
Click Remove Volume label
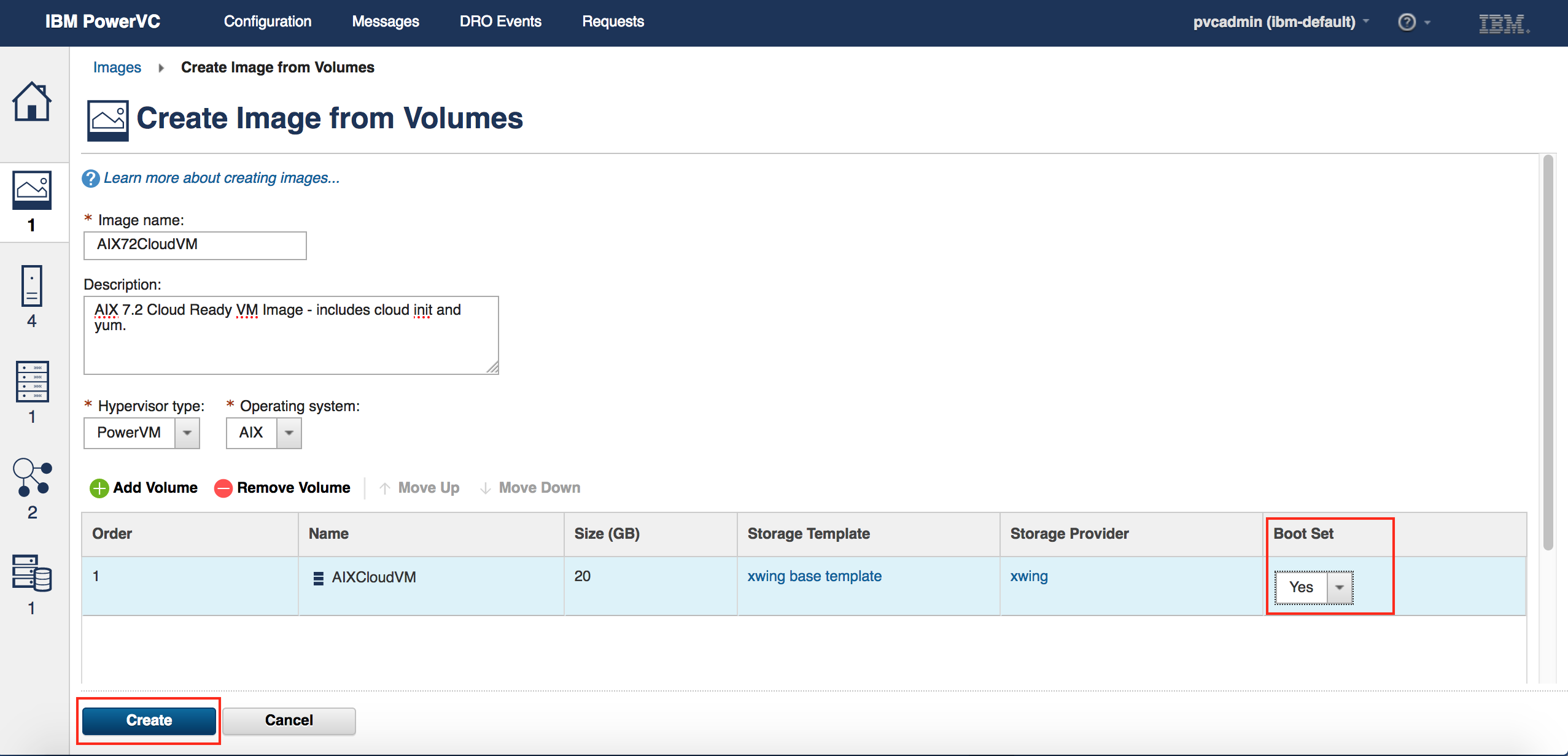(x=293, y=488)
